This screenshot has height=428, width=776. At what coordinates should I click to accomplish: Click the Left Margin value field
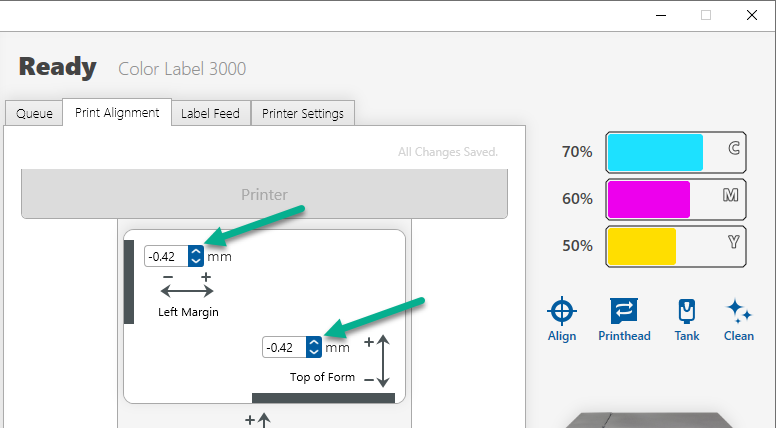166,256
